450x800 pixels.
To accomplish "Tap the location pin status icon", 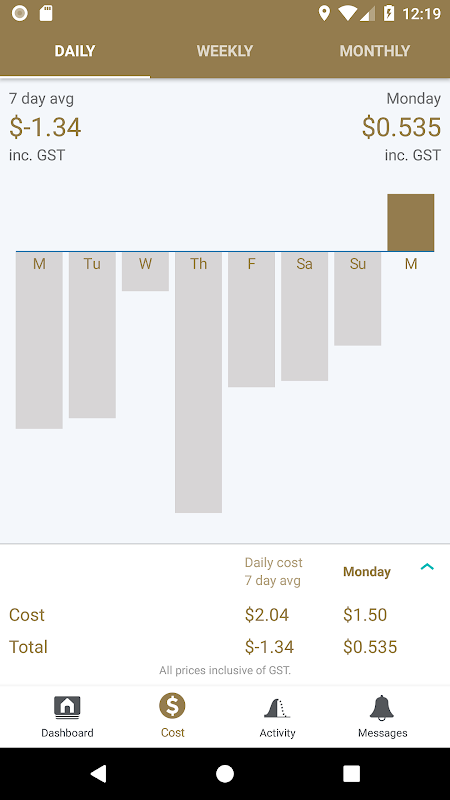I will (x=324, y=13).
